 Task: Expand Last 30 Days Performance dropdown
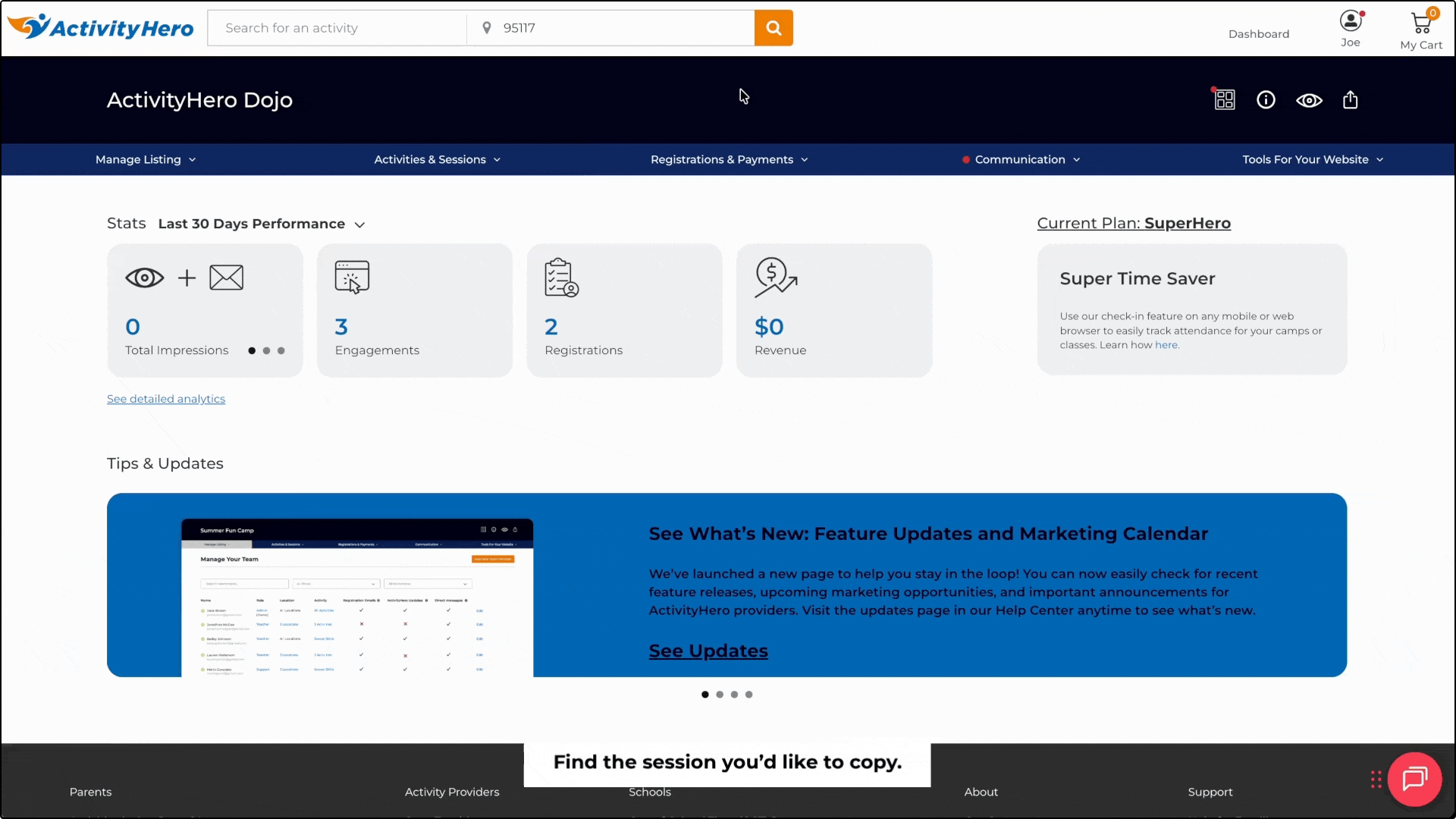click(262, 224)
